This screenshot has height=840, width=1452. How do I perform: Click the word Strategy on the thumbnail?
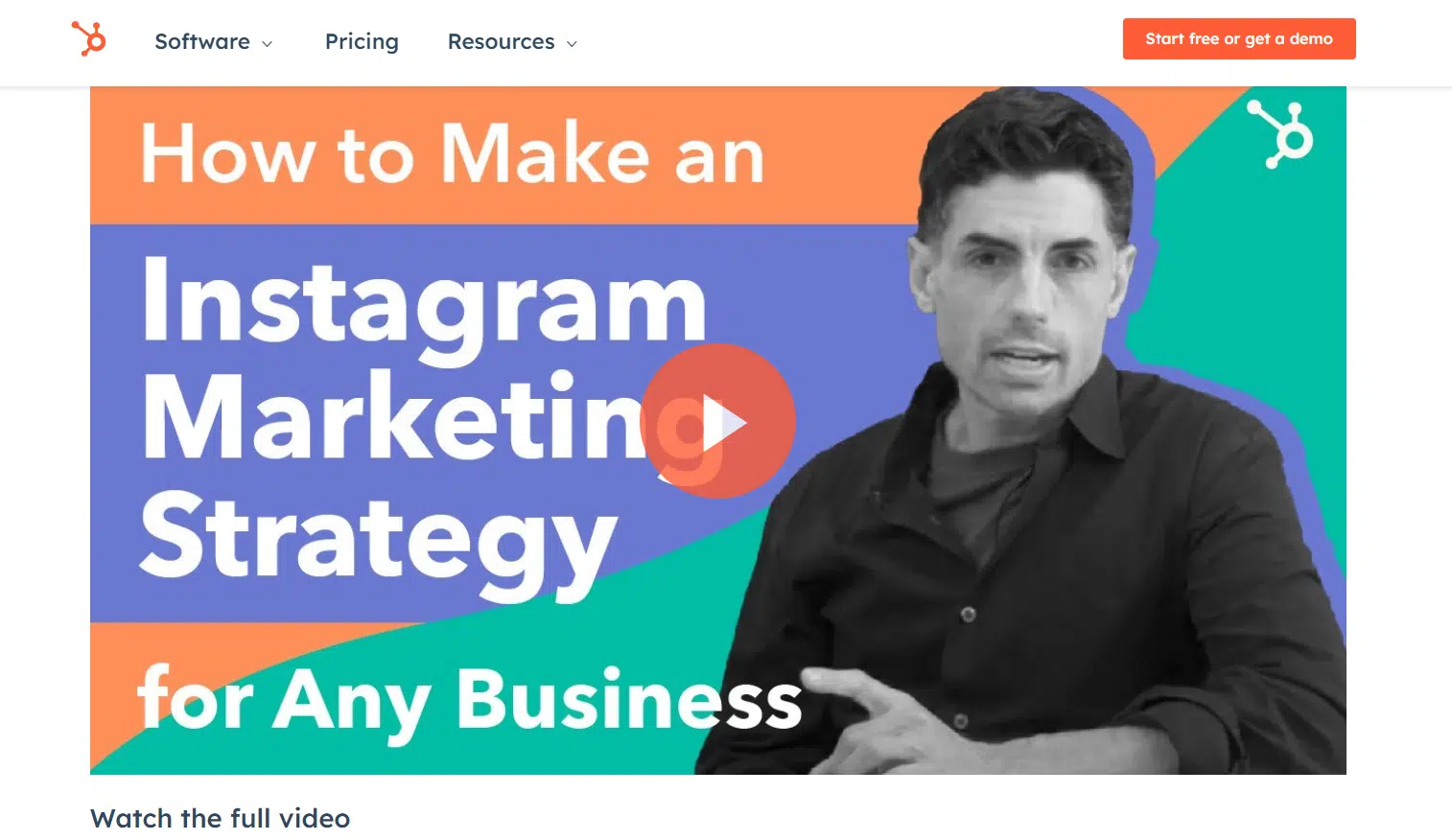coord(379,542)
